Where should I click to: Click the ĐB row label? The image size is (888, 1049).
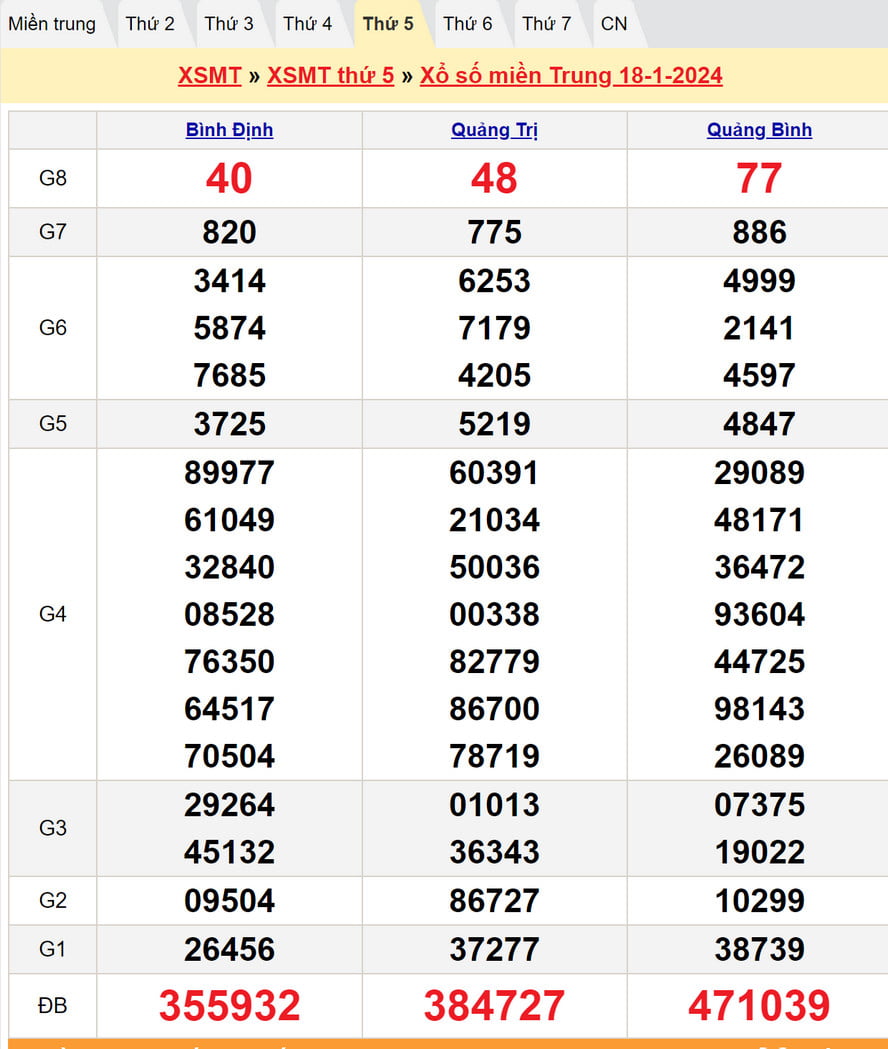click(53, 1006)
